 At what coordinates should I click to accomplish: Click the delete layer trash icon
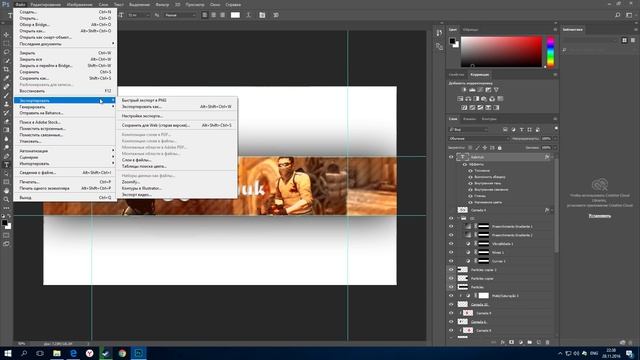point(547,342)
